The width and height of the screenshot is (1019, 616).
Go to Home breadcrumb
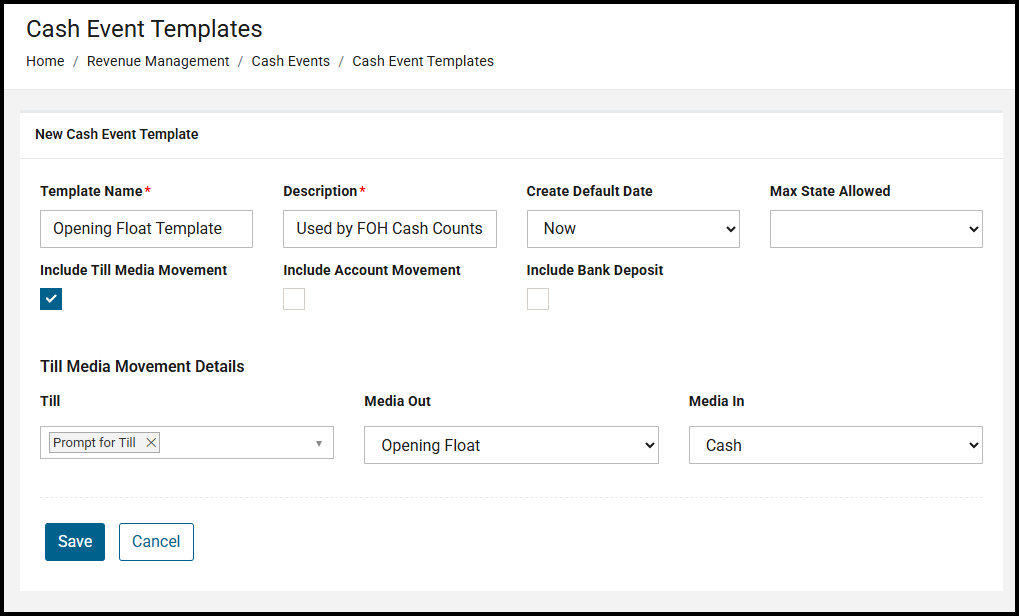click(45, 61)
